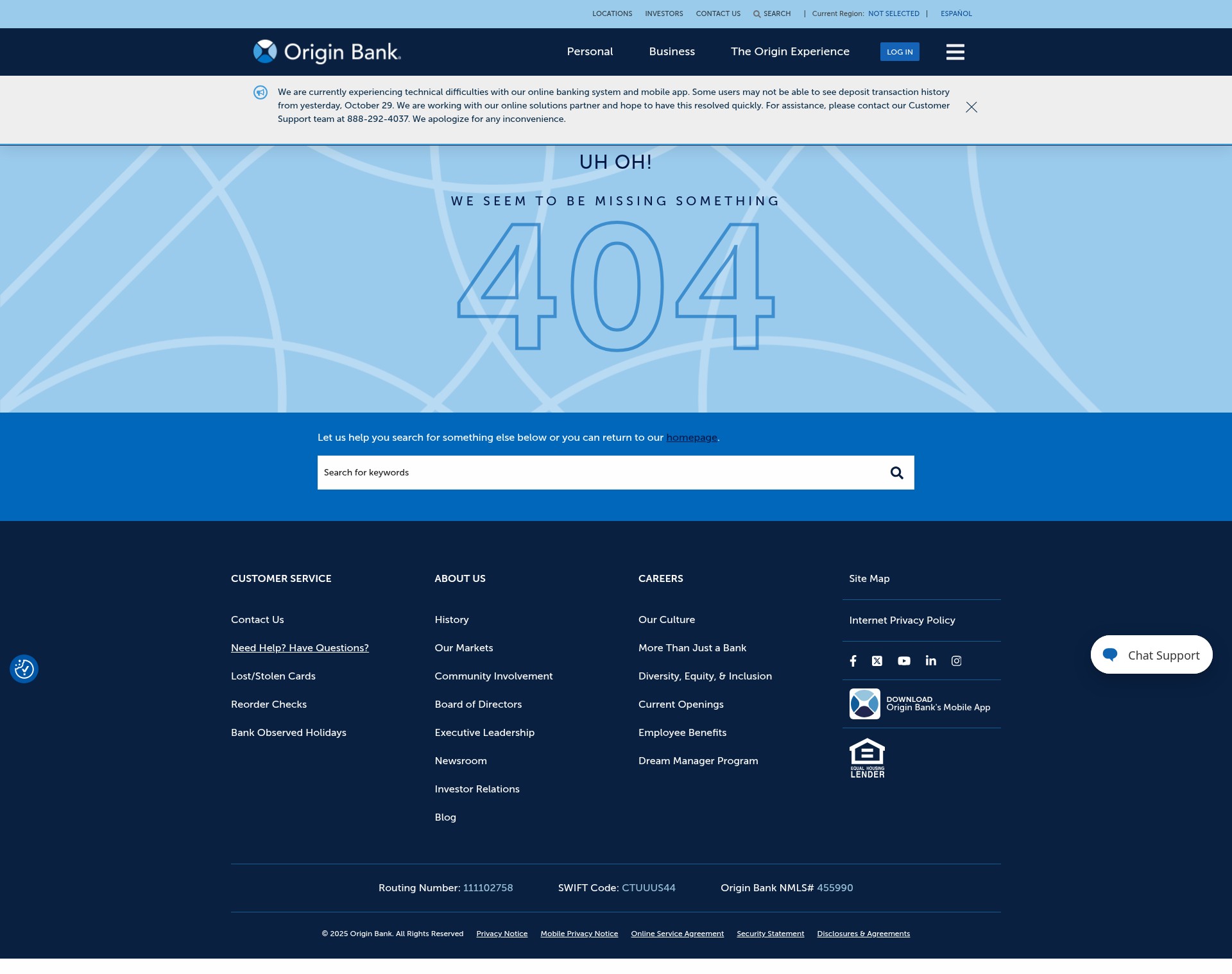Click the homepage link
The height and width of the screenshot is (974, 1232).
click(692, 438)
